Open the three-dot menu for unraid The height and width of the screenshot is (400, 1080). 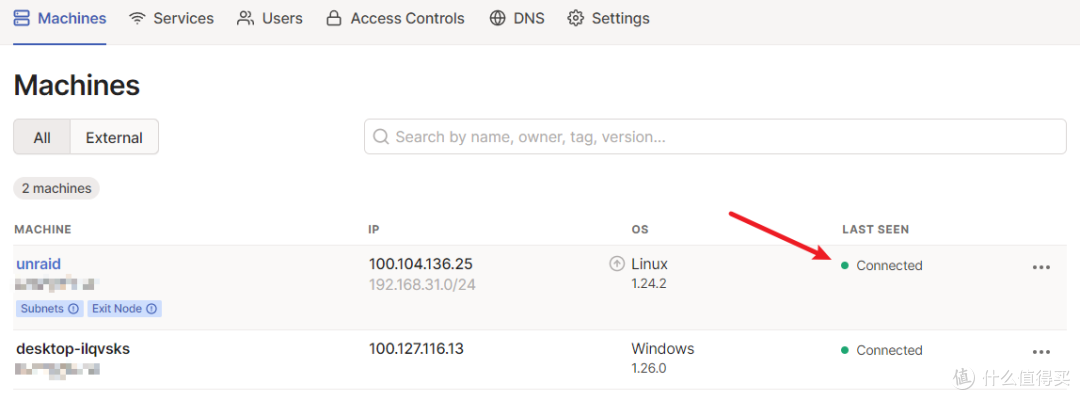point(1041,267)
